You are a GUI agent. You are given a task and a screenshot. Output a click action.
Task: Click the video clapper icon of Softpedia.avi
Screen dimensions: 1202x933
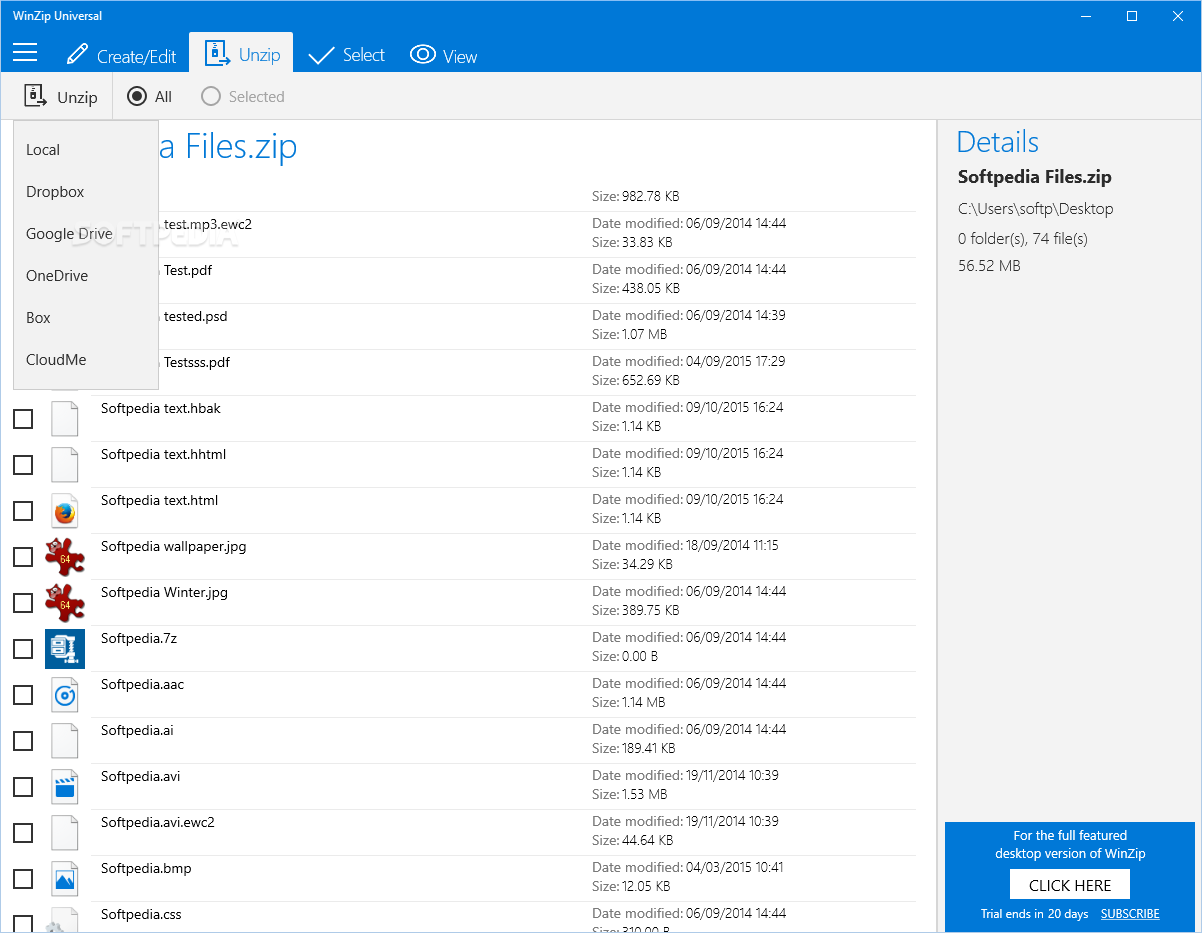(x=65, y=787)
